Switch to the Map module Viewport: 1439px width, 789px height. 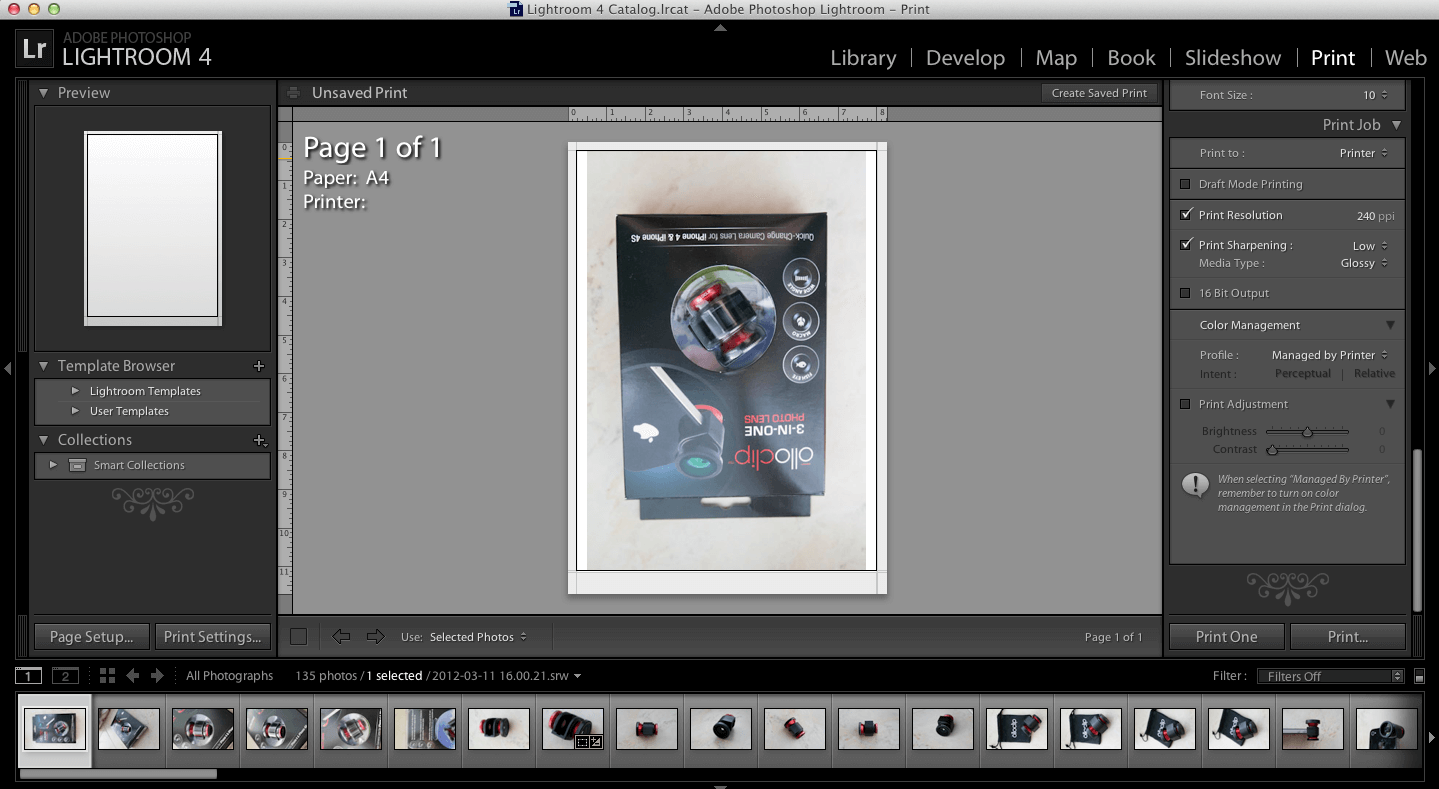coord(1056,58)
